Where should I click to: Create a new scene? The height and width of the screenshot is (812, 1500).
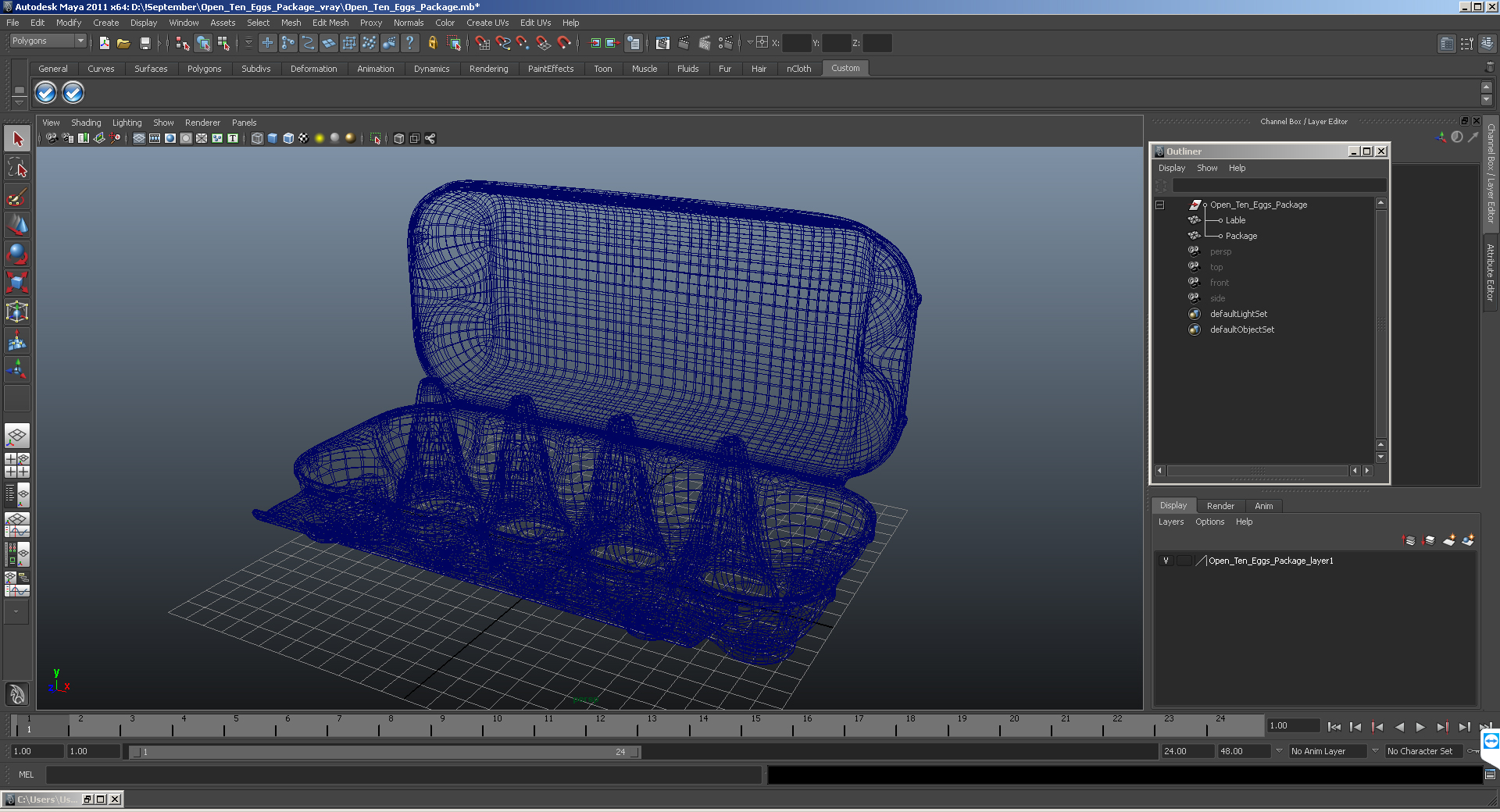[x=105, y=44]
